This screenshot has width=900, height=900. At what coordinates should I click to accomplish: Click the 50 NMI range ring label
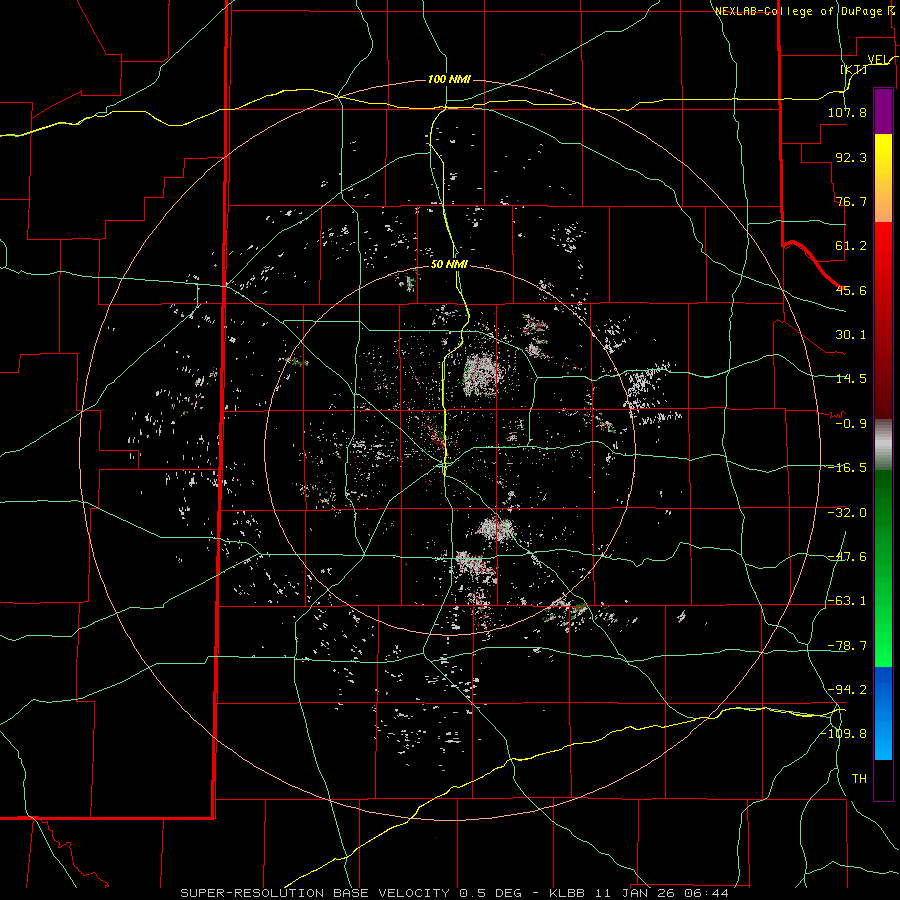click(449, 264)
